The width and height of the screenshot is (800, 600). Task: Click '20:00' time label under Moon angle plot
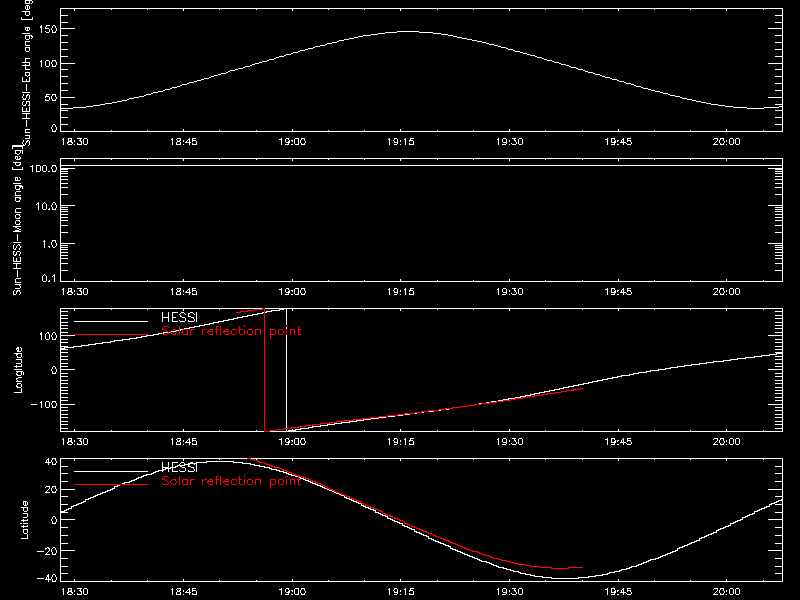tap(727, 291)
